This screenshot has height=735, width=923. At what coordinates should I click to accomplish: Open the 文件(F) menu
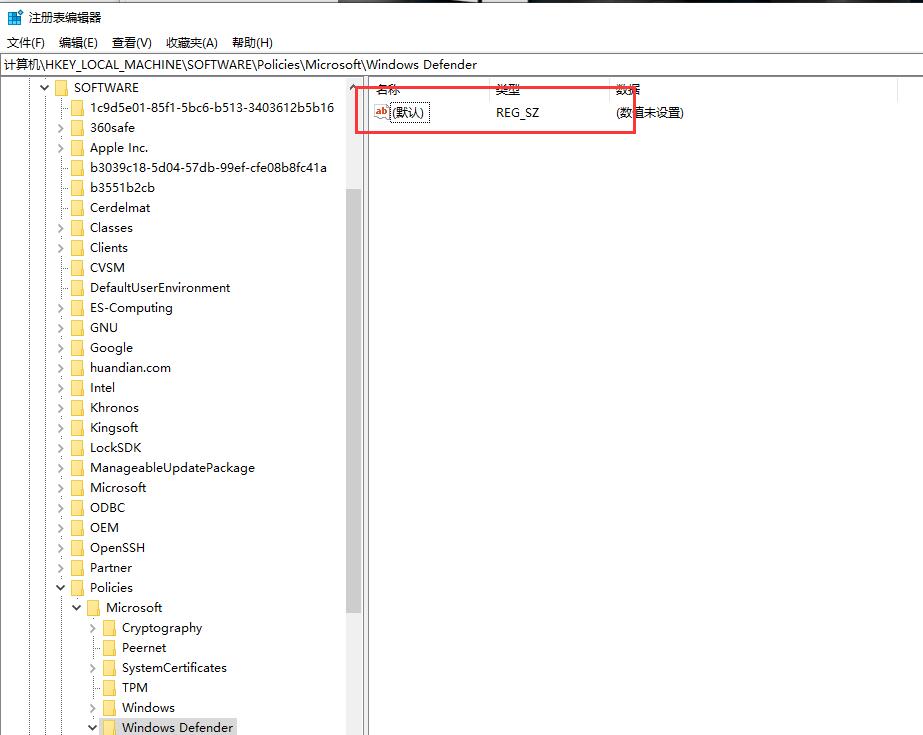click(25, 42)
